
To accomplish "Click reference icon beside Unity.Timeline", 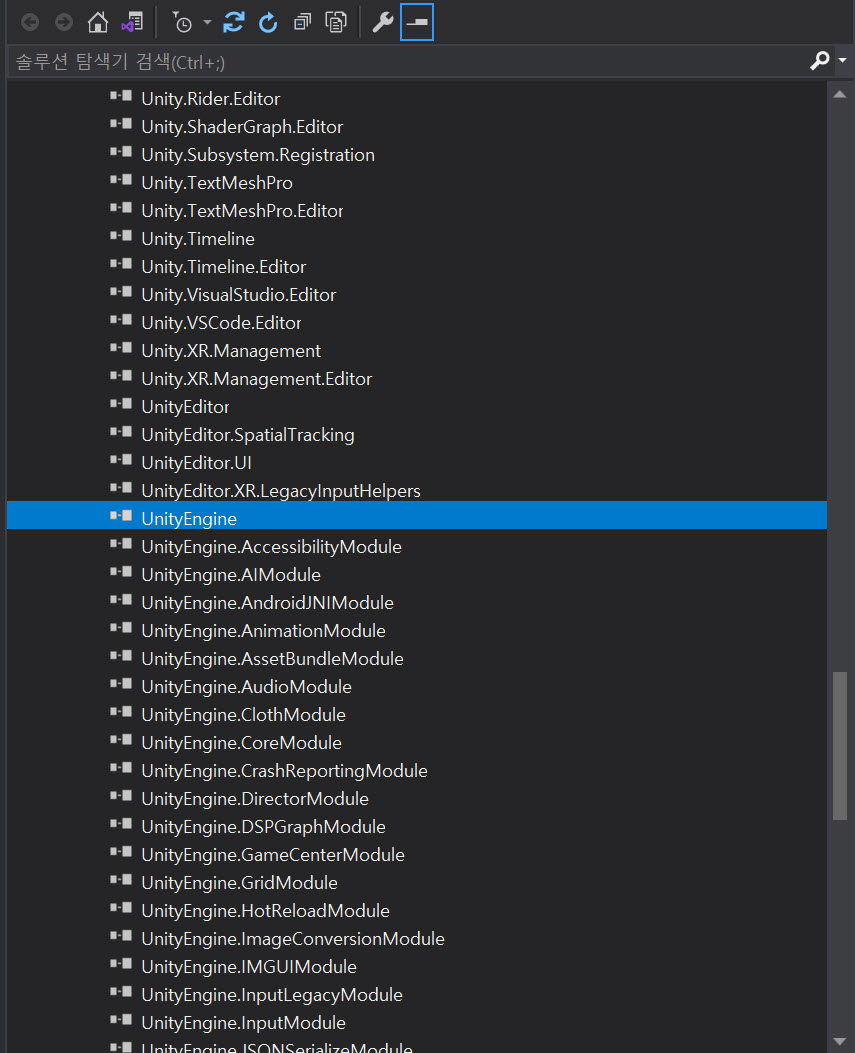I will [121, 236].
